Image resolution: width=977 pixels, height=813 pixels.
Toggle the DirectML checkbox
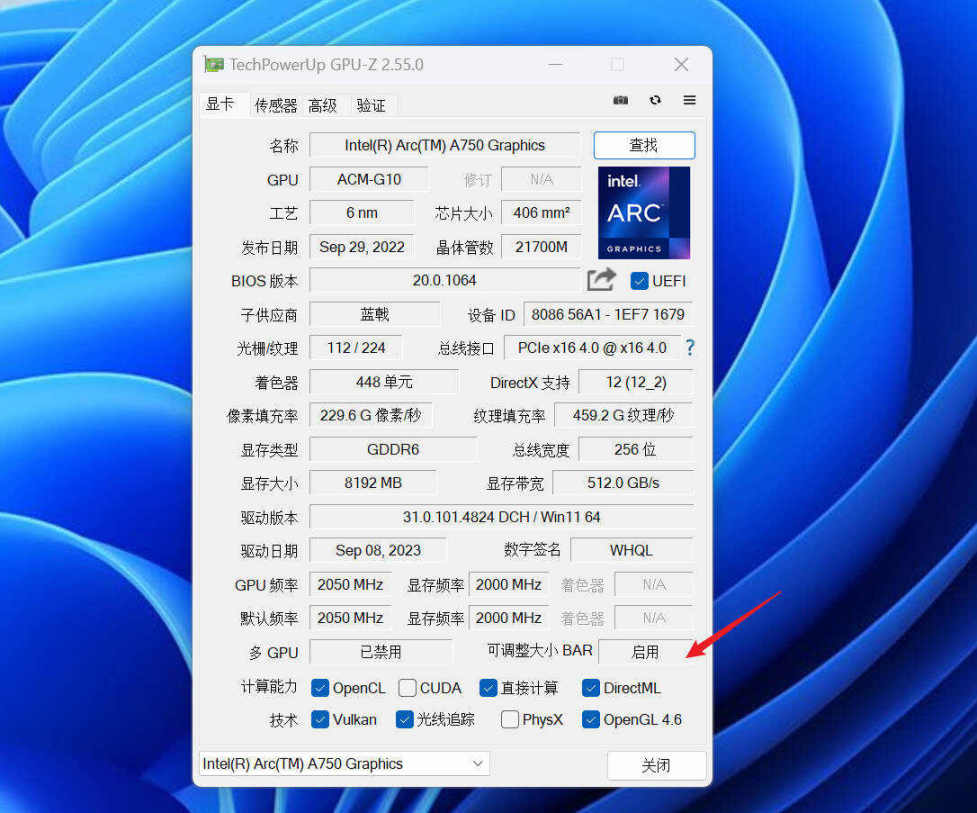(591, 688)
